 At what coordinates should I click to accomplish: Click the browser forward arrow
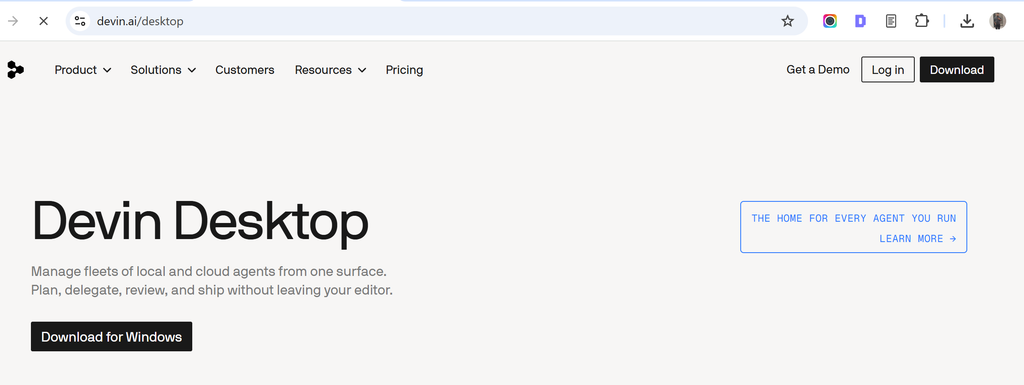[13, 21]
